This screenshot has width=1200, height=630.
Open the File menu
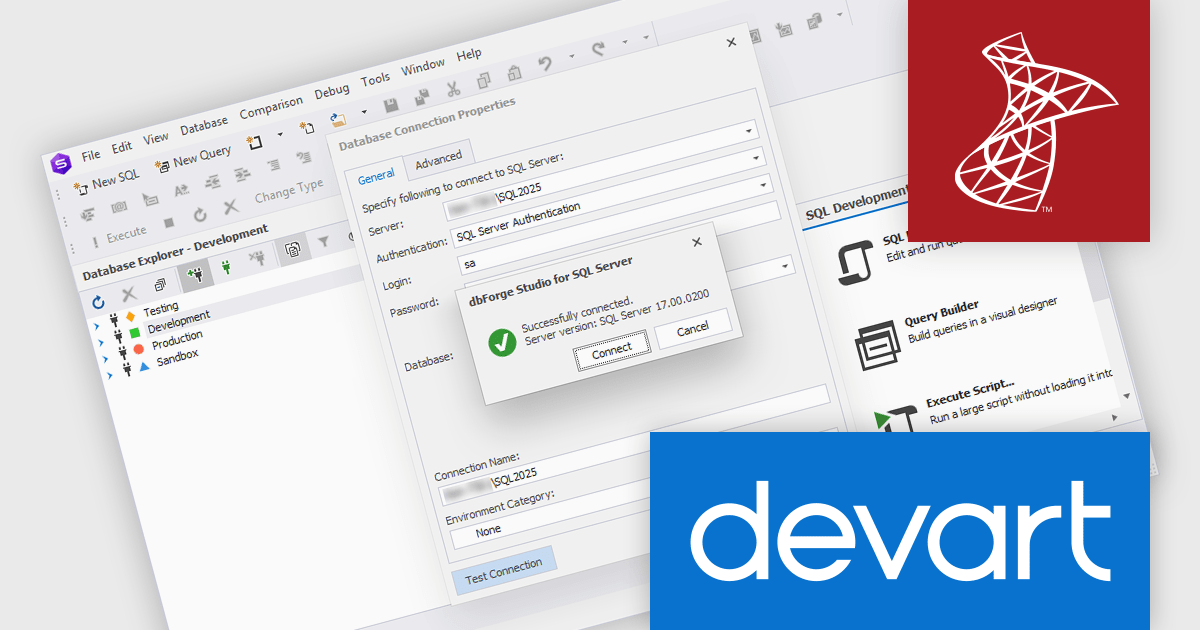point(91,154)
